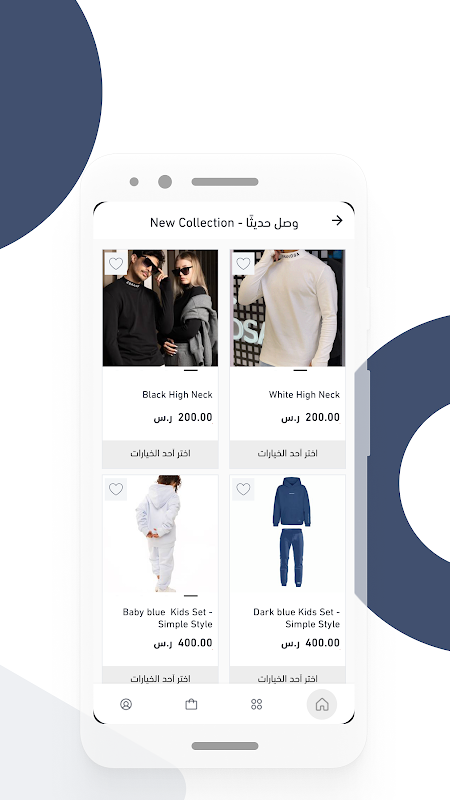View the Baby blue Kids Set image
The height and width of the screenshot is (800, 450).
click(x=160, y=534)
